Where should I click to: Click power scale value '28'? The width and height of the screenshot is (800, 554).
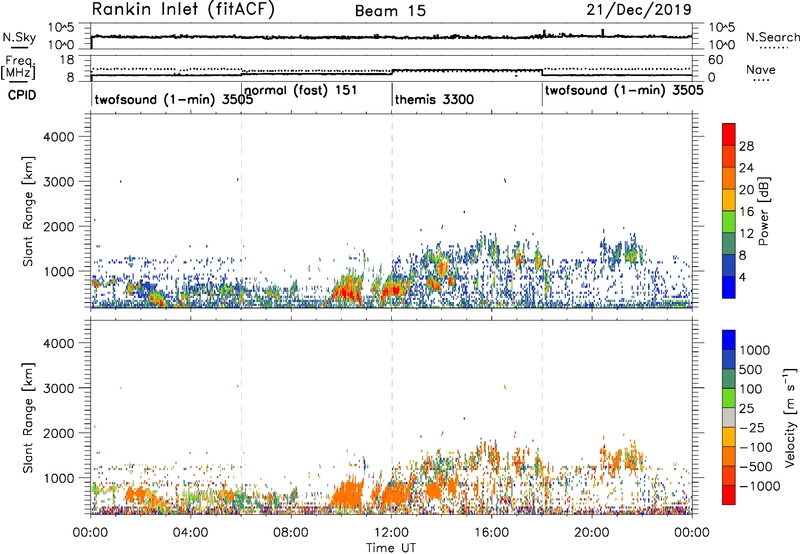[746, 146]
